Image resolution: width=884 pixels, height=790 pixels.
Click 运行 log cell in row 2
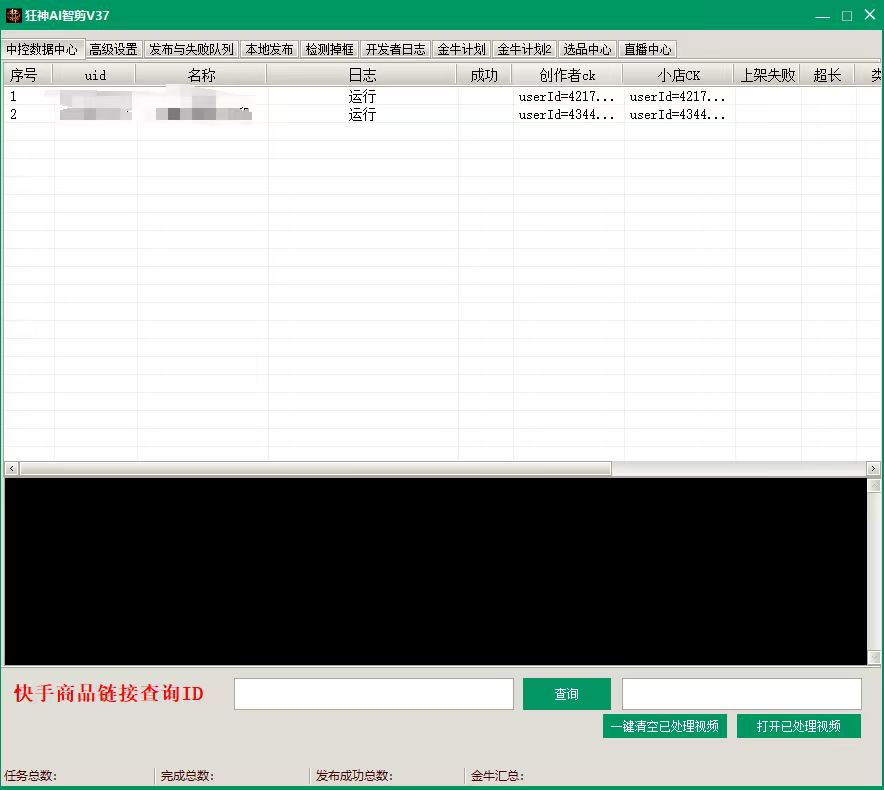[362, 114]
